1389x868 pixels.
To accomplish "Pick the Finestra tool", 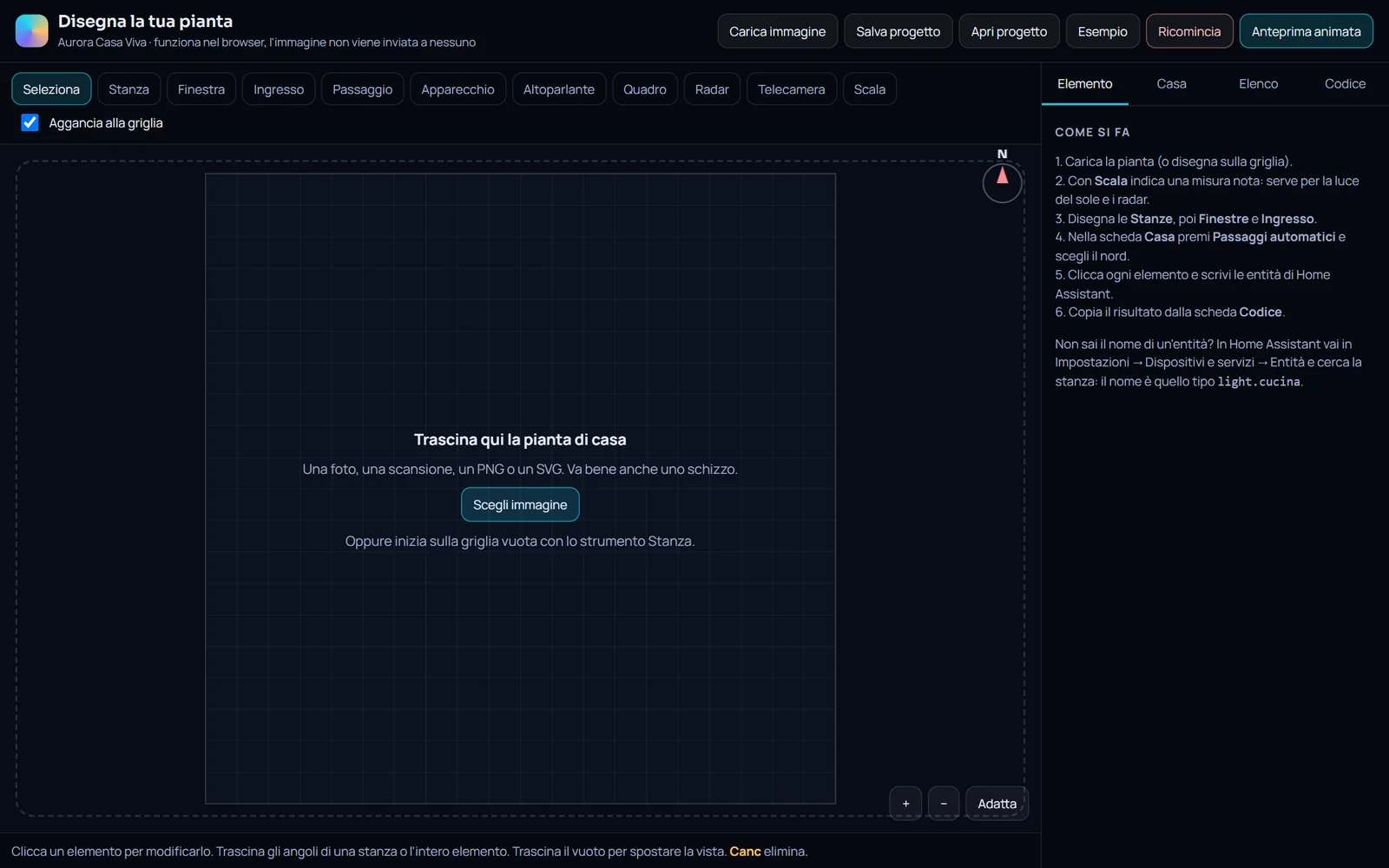I will tap(201, 89).
